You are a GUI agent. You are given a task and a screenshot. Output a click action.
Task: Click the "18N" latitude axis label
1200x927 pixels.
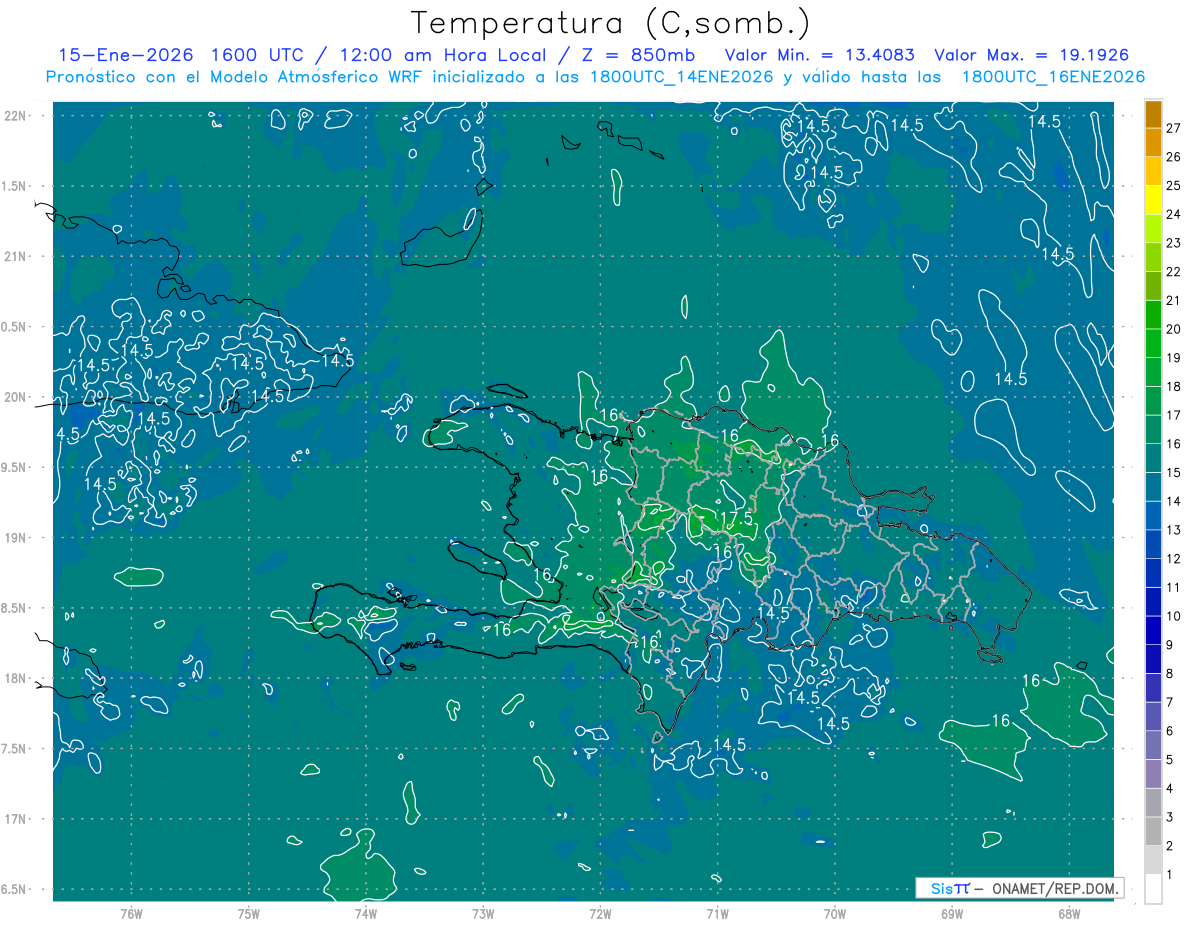coord(16,678)
